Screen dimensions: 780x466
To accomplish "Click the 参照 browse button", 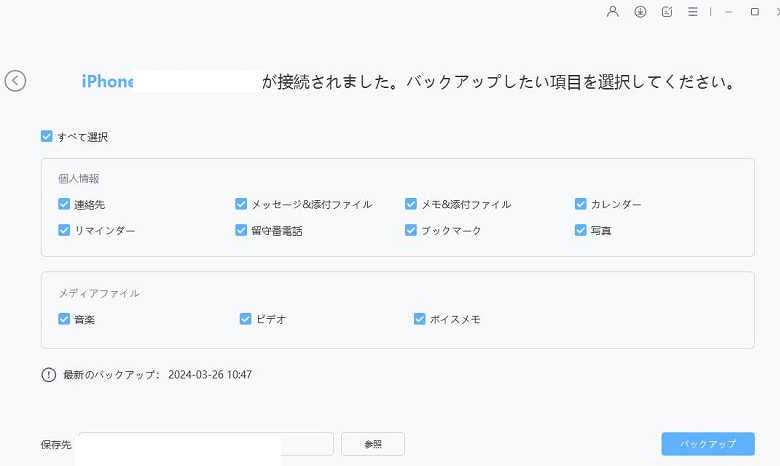I will pyautogui.click(x=373, y=444).
